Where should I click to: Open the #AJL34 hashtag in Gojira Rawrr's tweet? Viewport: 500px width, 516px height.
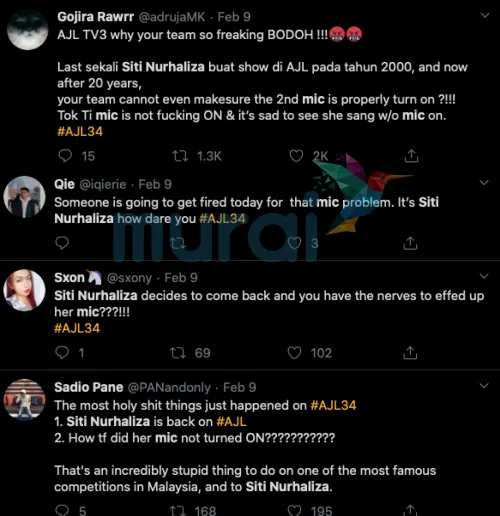(x=80, y=131)
